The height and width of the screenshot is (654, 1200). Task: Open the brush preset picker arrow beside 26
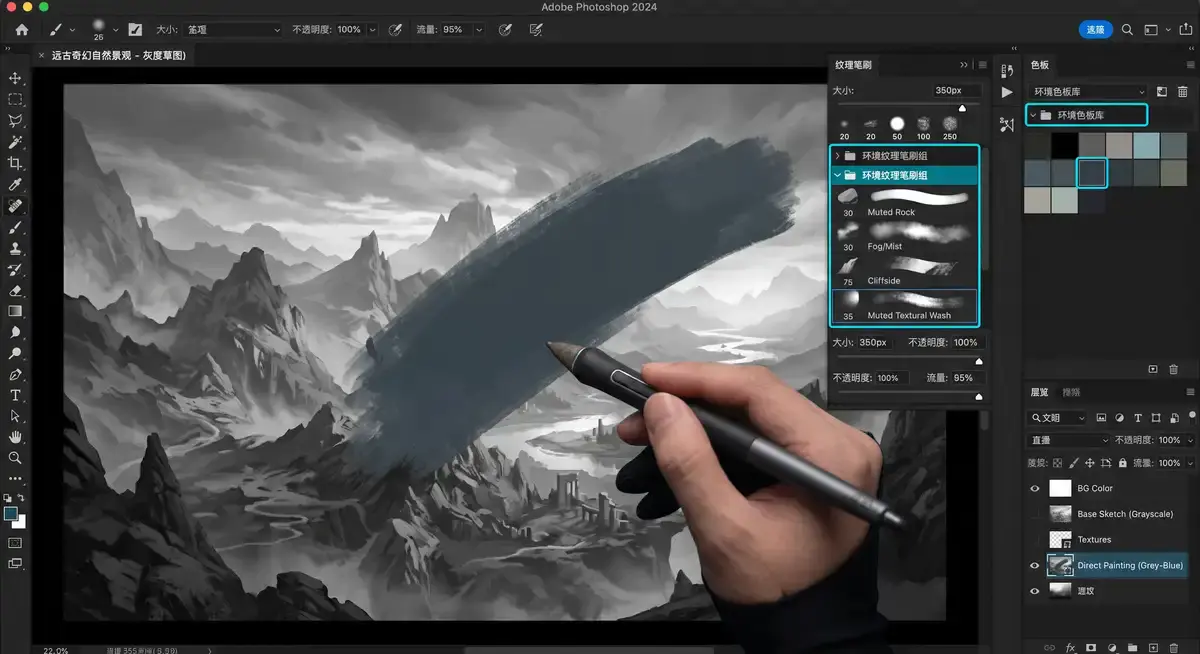tap(116, 30)
